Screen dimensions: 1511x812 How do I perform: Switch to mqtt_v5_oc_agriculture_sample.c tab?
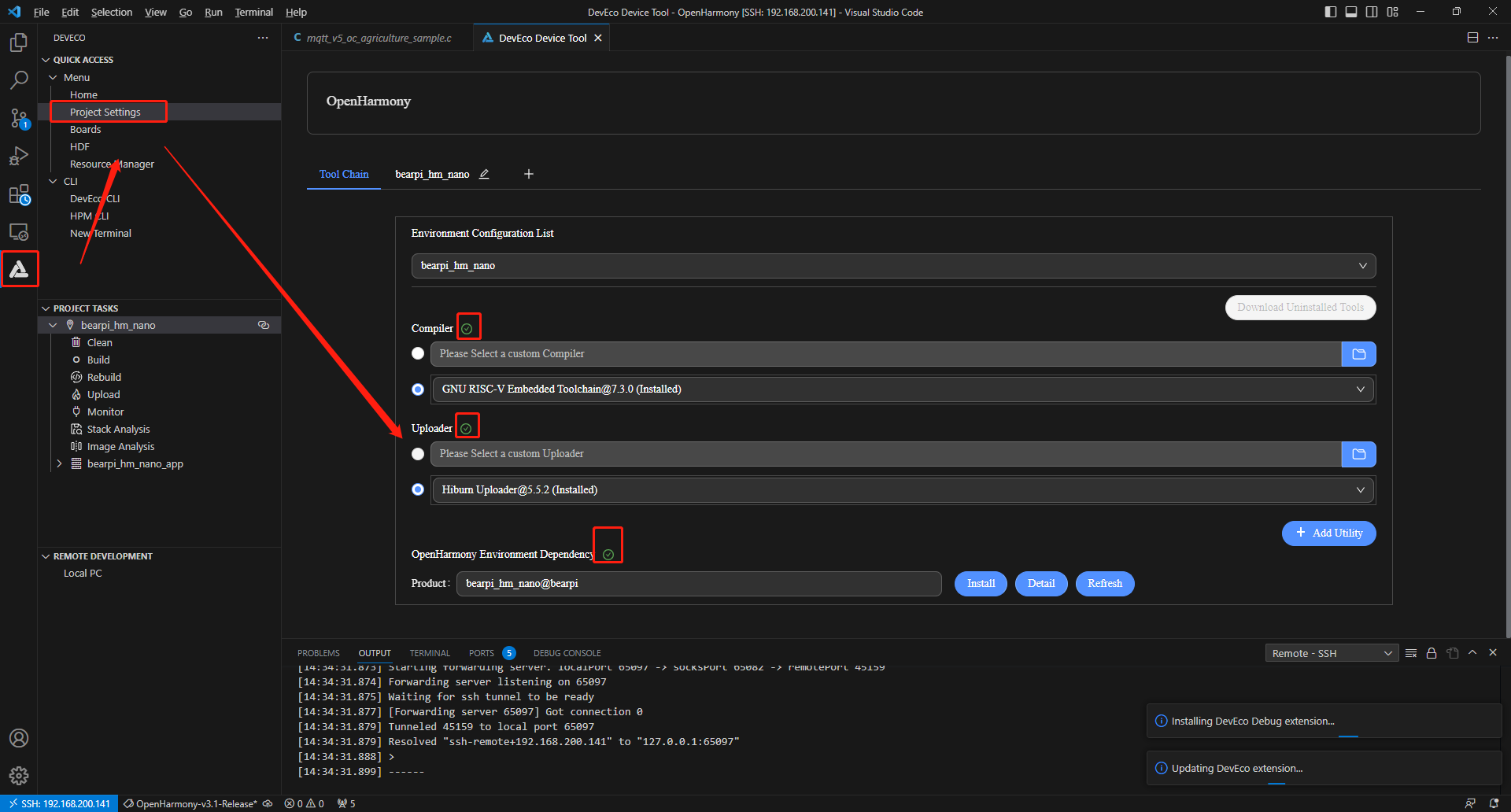378,38
